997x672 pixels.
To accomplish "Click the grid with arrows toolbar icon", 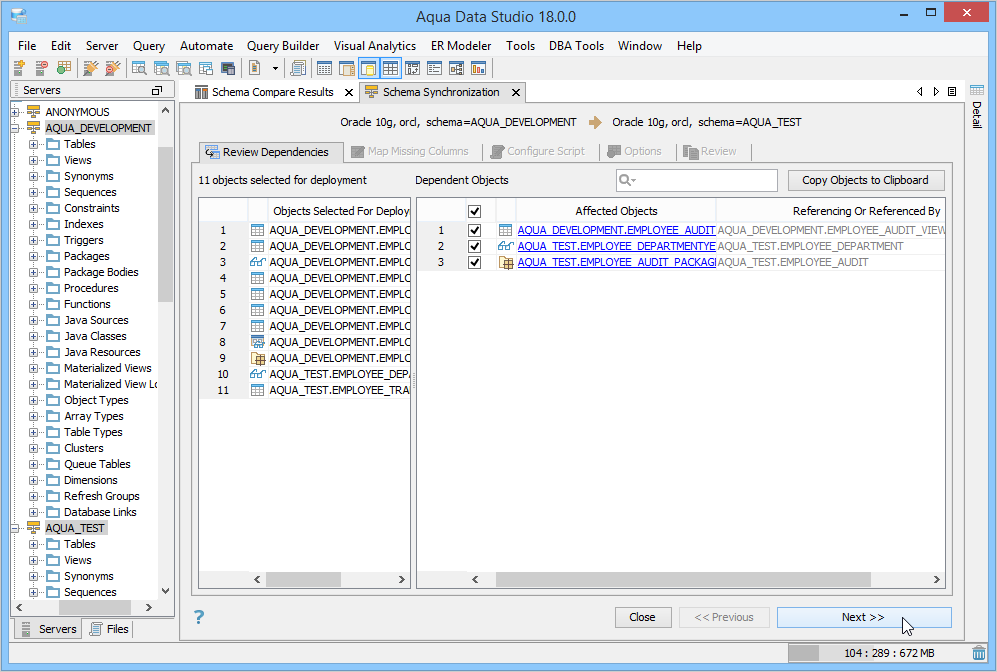I will click(x=413, y=68).
